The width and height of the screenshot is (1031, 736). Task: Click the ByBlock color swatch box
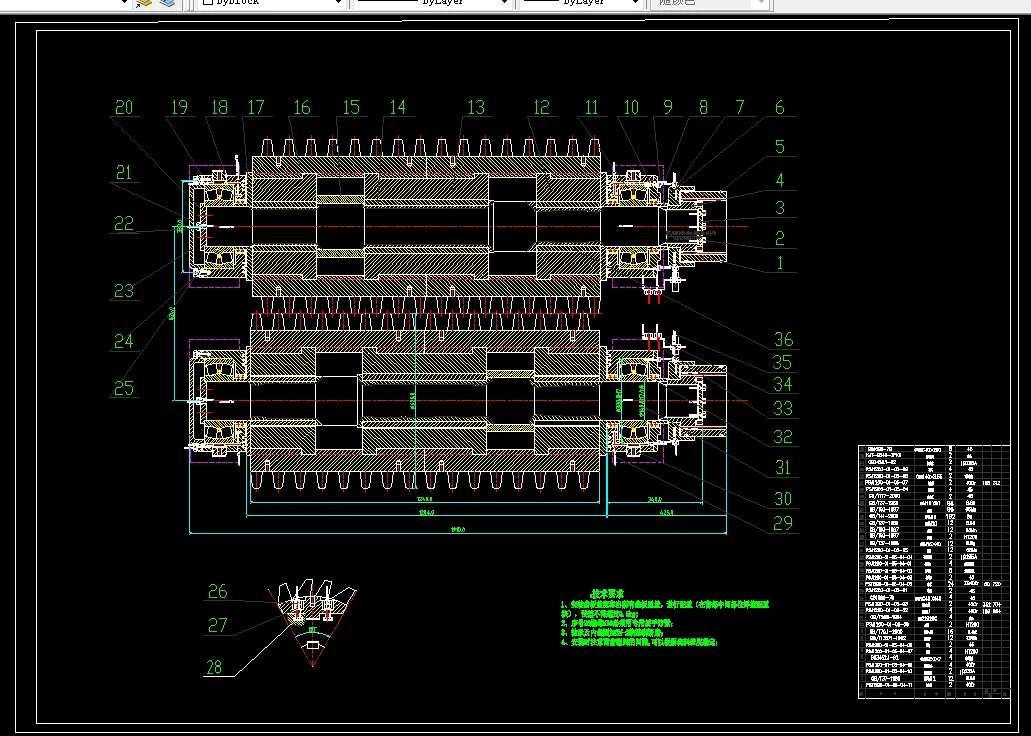coord(208,4)
